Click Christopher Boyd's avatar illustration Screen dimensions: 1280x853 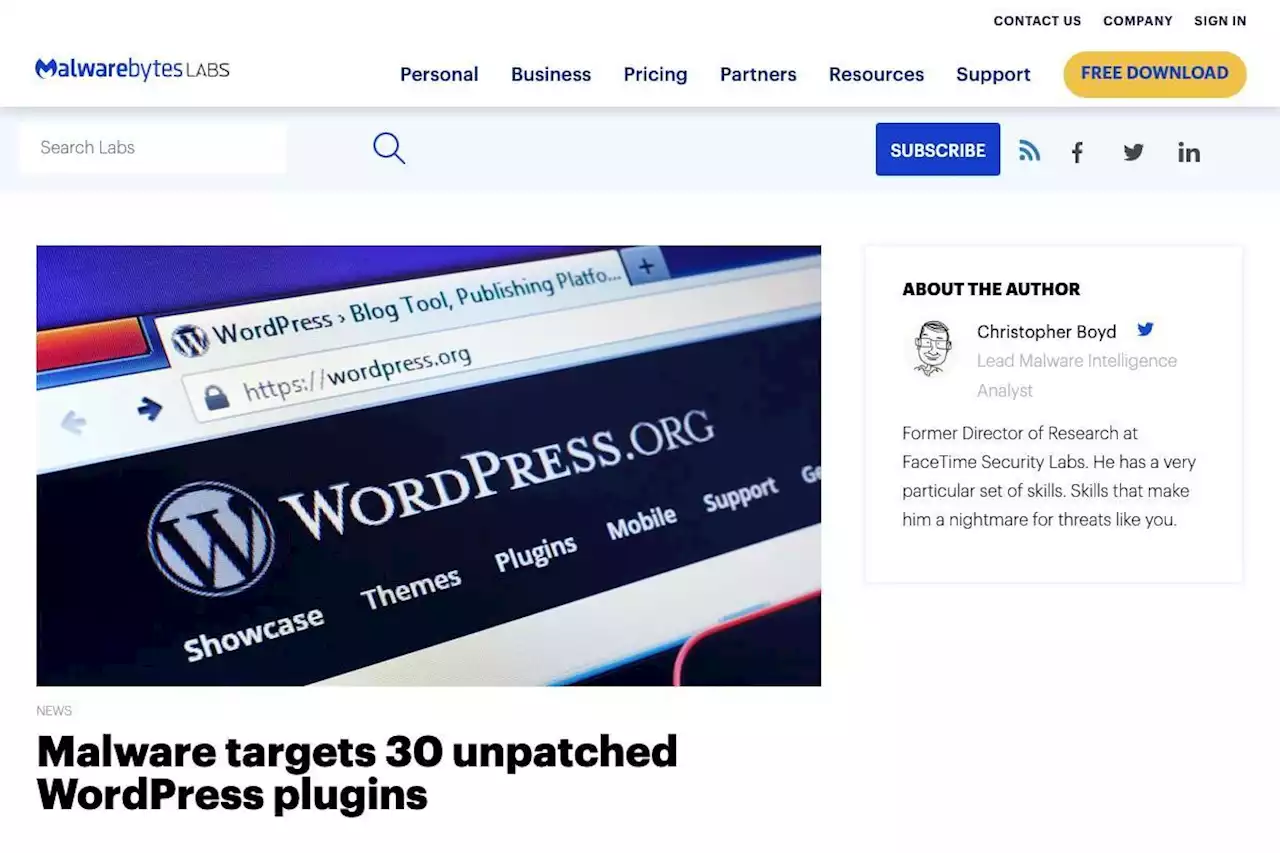coord(932,348)
